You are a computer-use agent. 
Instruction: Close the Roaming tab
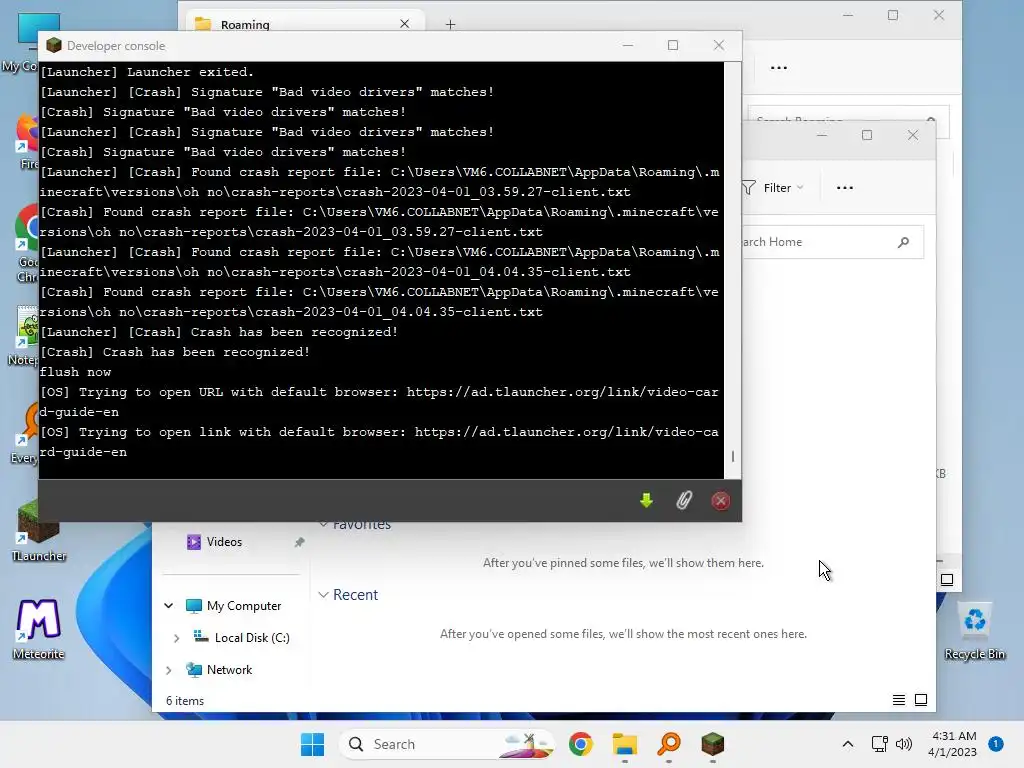coord(405,24)
